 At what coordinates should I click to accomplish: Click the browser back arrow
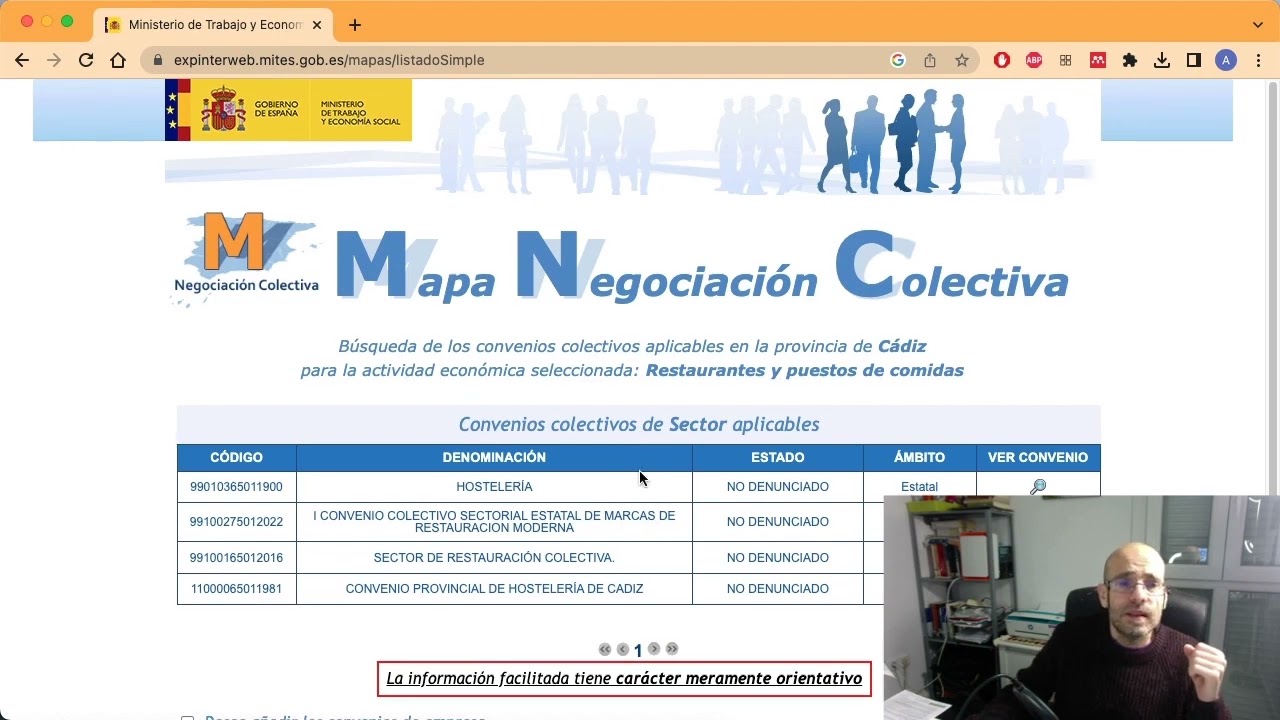click(x=22, y=60)
